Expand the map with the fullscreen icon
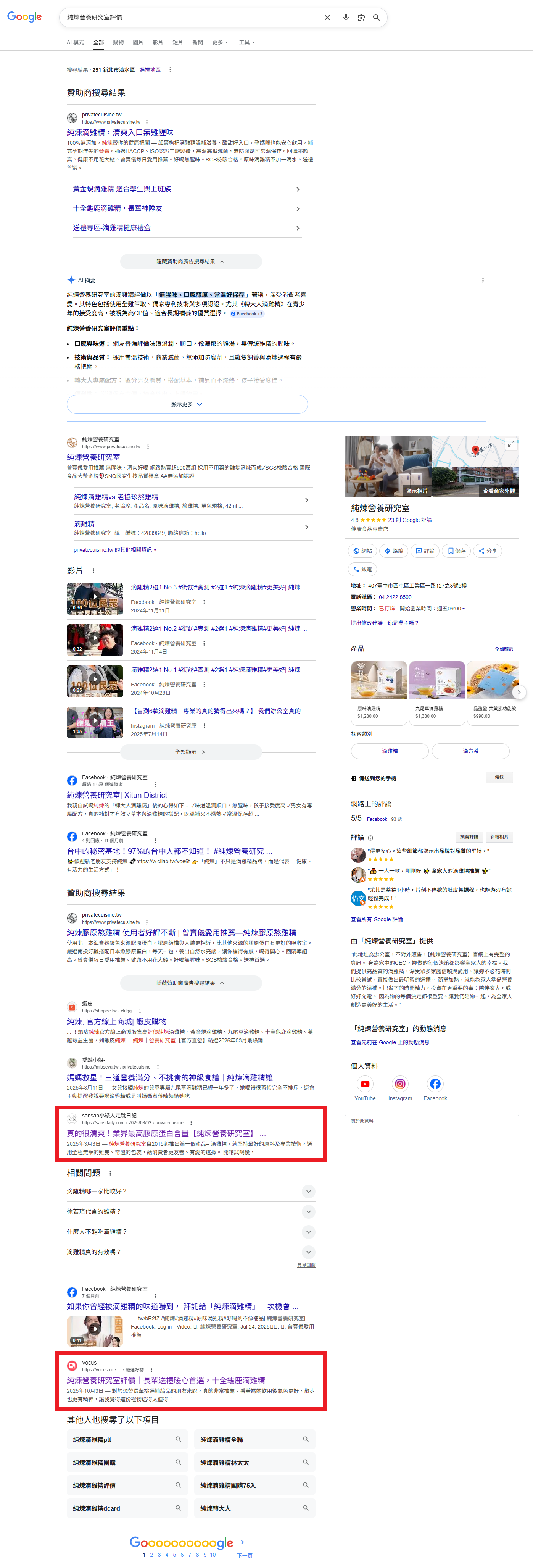Viewport: 533px width, 1568px height. tap(511, 444)
